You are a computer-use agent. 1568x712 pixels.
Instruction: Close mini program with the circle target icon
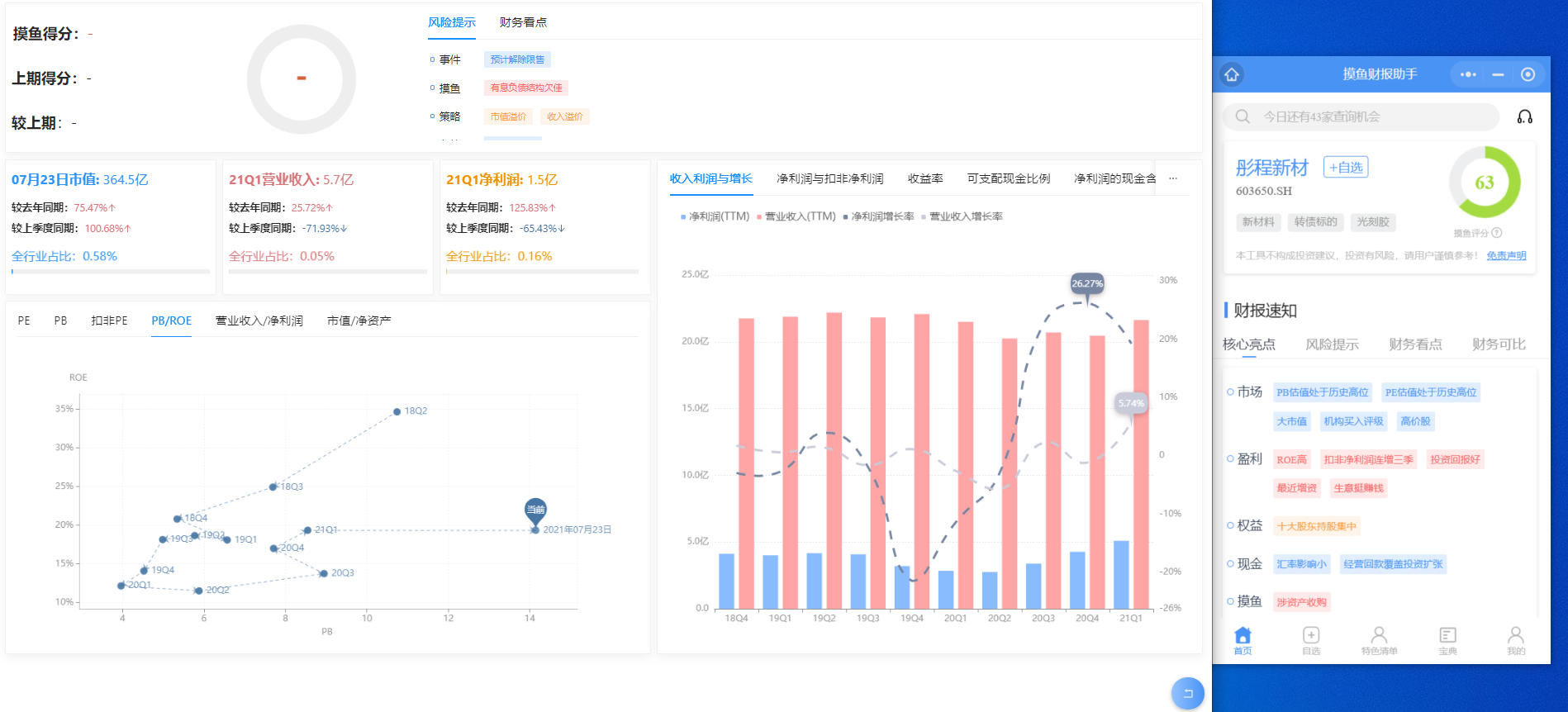click(1528, 74)
